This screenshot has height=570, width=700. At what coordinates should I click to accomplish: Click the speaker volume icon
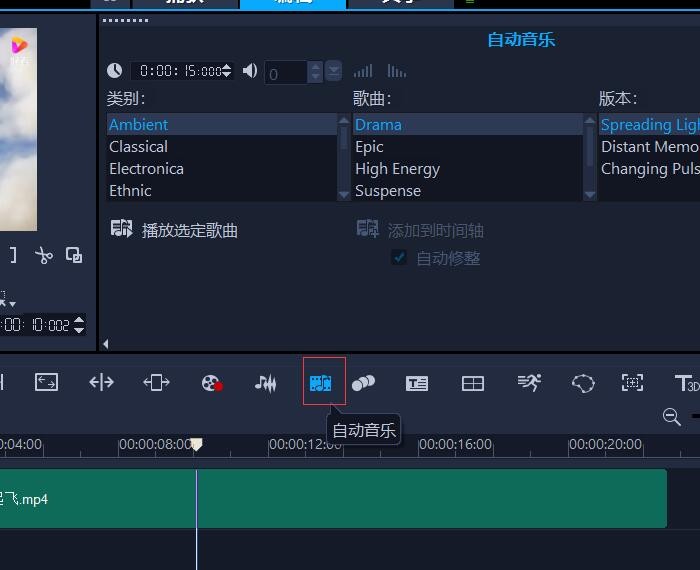coord(250,71)
